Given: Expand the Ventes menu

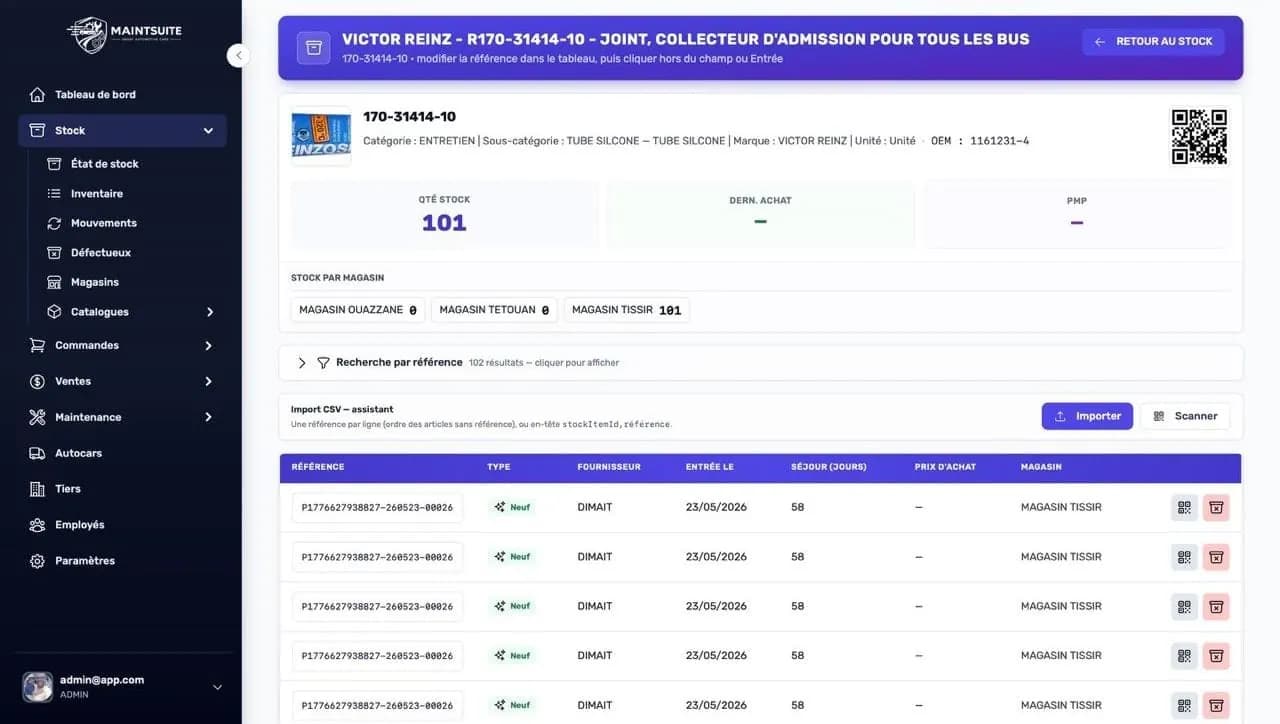Looking at the screenshot, I should (208, 382).
